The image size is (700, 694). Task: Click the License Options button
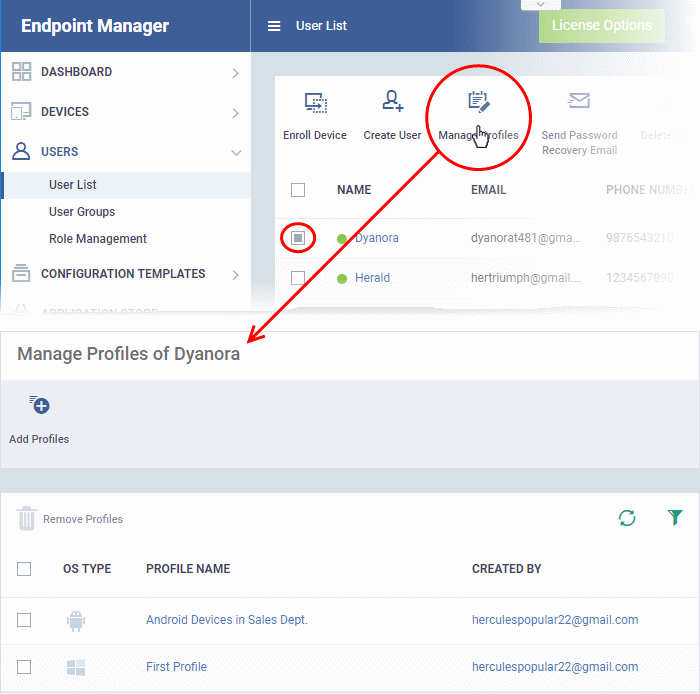[602, 25]
